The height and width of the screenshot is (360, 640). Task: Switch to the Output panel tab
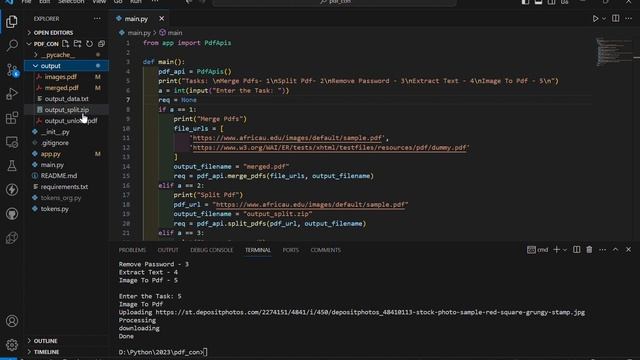(x=168, y=250)
